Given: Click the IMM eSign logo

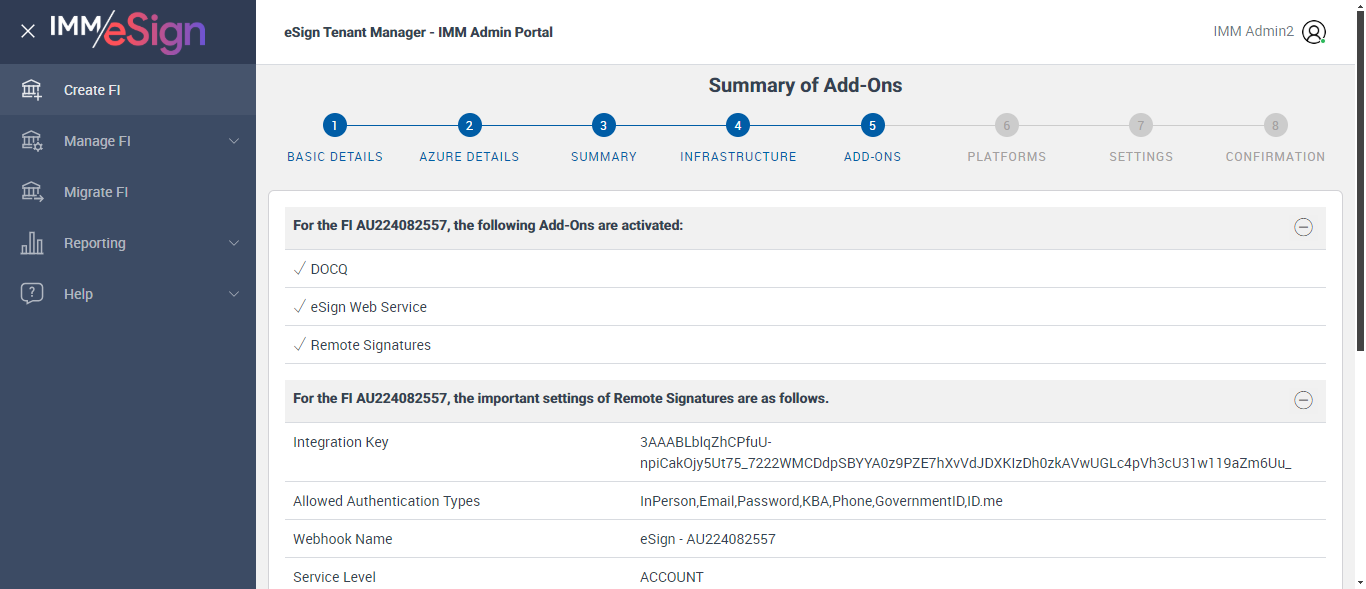Looking at the screenshot, I should click(127, 31).
